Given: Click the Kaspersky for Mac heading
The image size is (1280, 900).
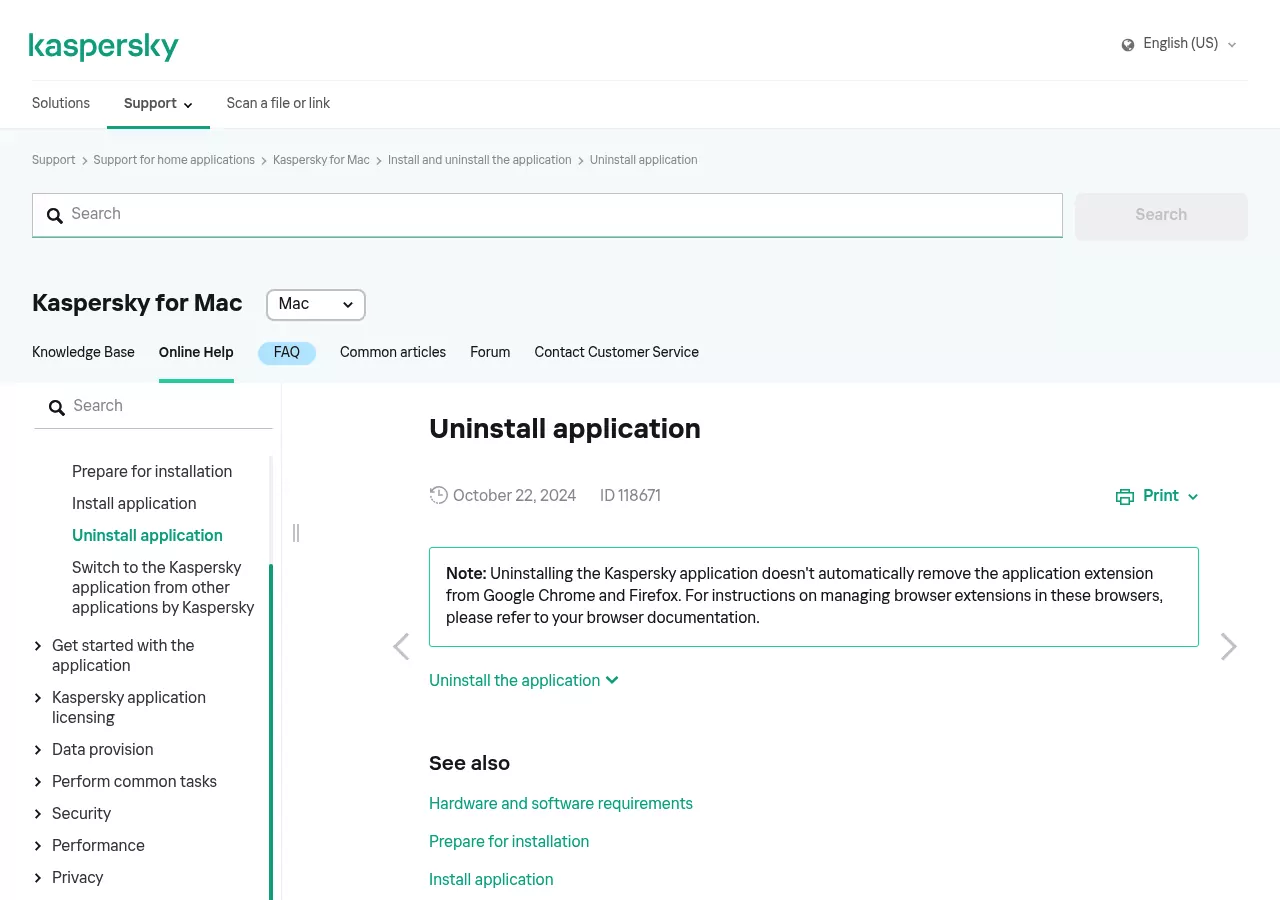Looking at the screenshot, I should [137, 303].
